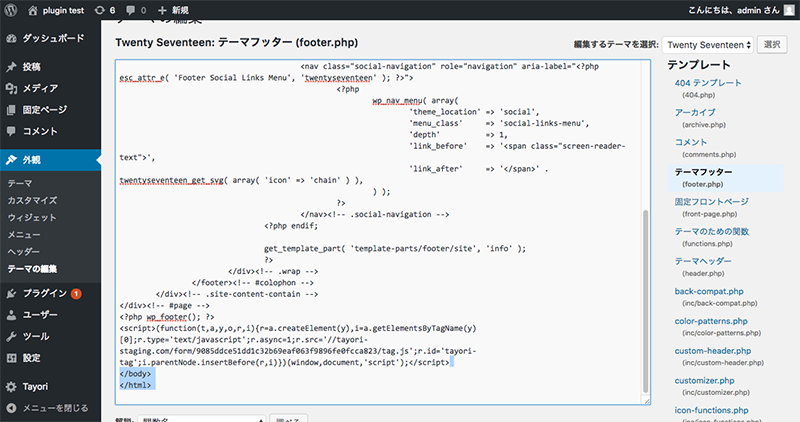The width and height of the screenshot is (800, 422).
Task: Click the <?php endif; line in editor
Action: tap(291, 226)
